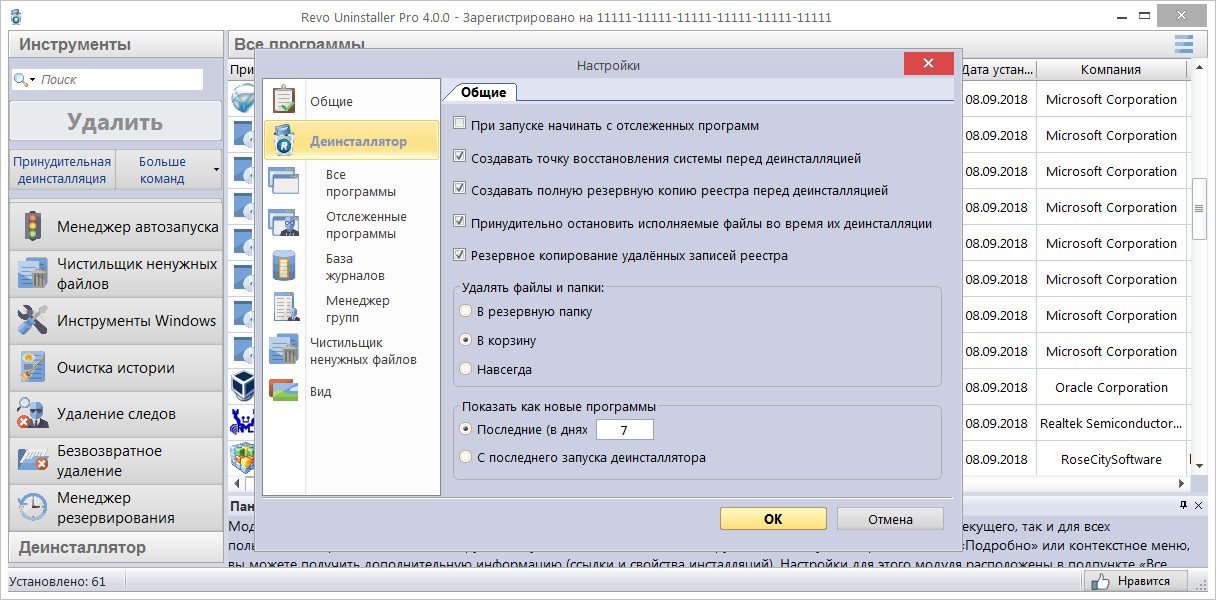Viewport: 1216px width, 600px height.
Task: Open the Менеджер автозапуска traffic light icon
Action: (x=33, y=227)
